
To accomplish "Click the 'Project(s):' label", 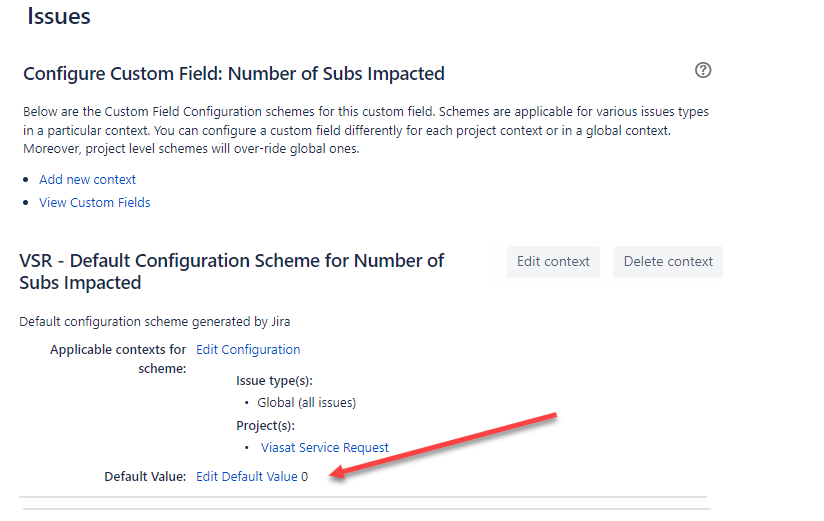I will 265,425.
